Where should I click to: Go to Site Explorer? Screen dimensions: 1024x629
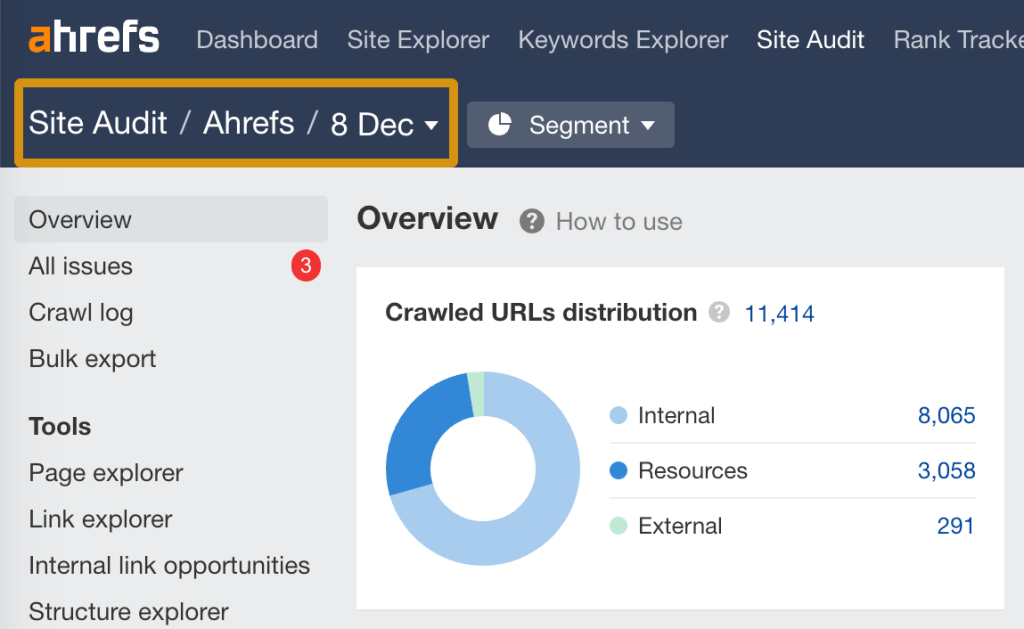point(418,40)
